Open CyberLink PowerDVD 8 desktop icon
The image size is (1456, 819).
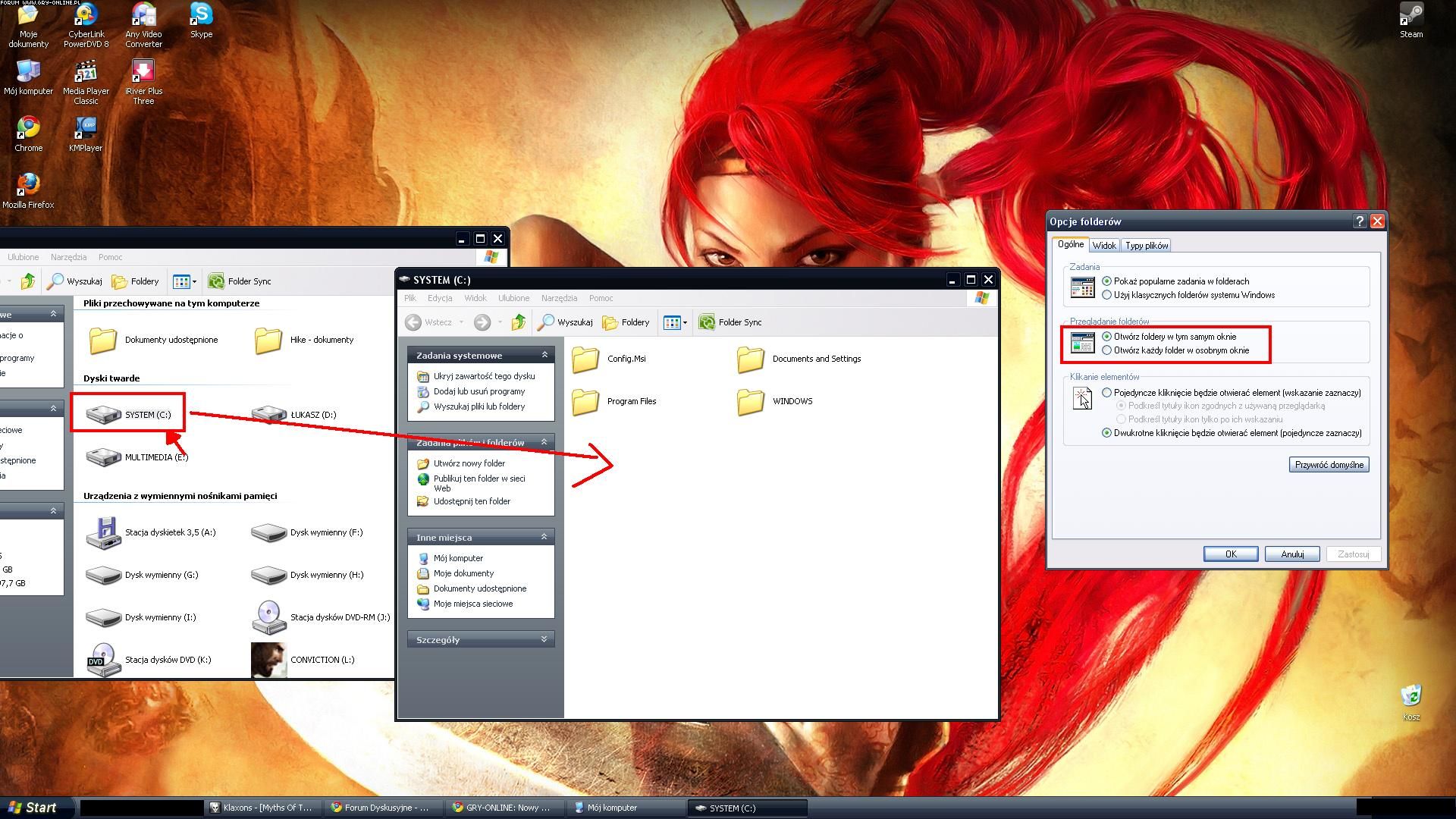(x=86, y=25)
